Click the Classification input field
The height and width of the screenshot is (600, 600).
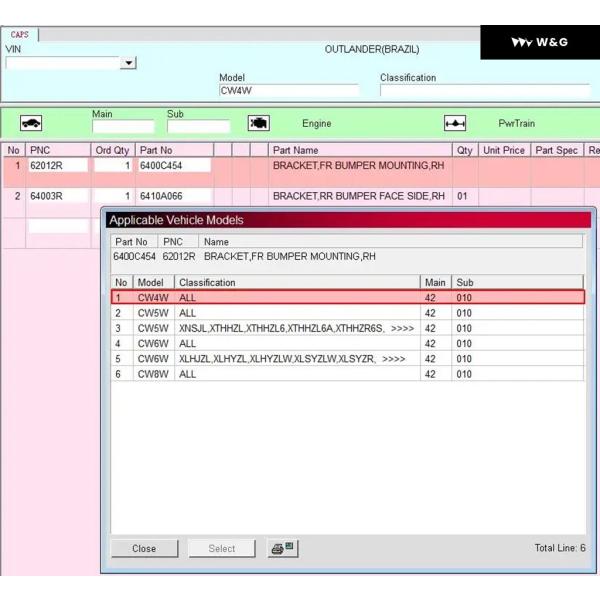coord(486,91)
